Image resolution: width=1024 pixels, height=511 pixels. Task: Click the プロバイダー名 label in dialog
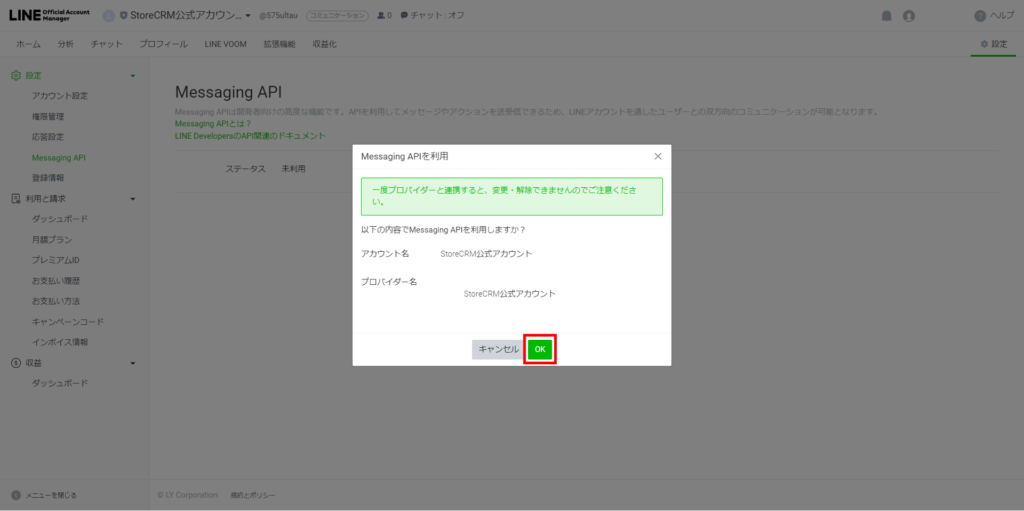(389, 282)
